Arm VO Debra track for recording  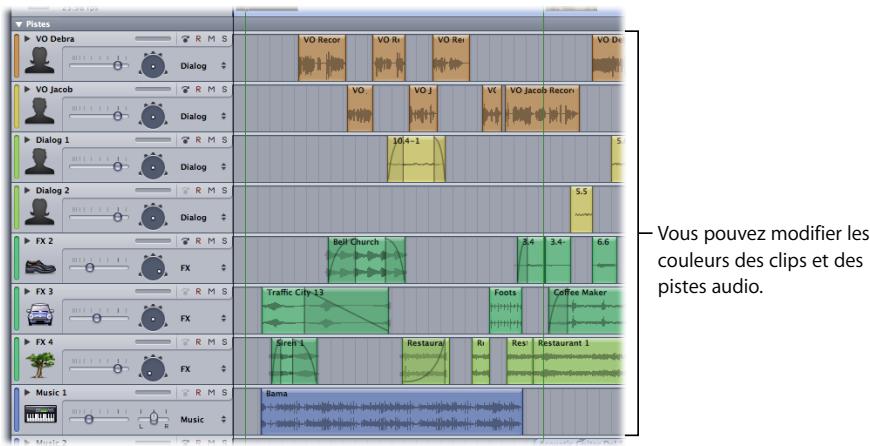pyautogui.click(x=198, y=39)
